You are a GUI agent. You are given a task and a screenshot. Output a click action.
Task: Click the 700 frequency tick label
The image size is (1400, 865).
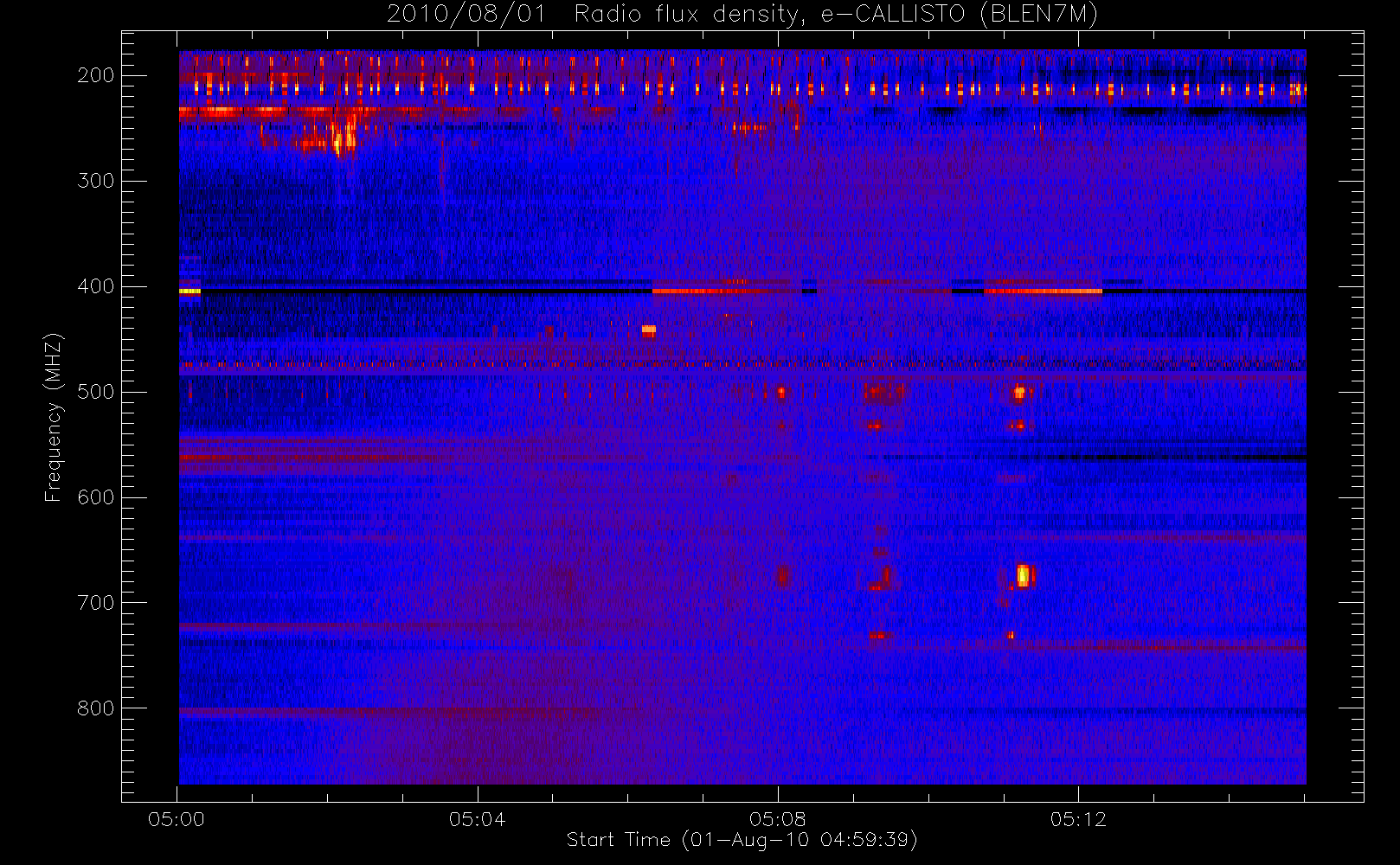96,603
